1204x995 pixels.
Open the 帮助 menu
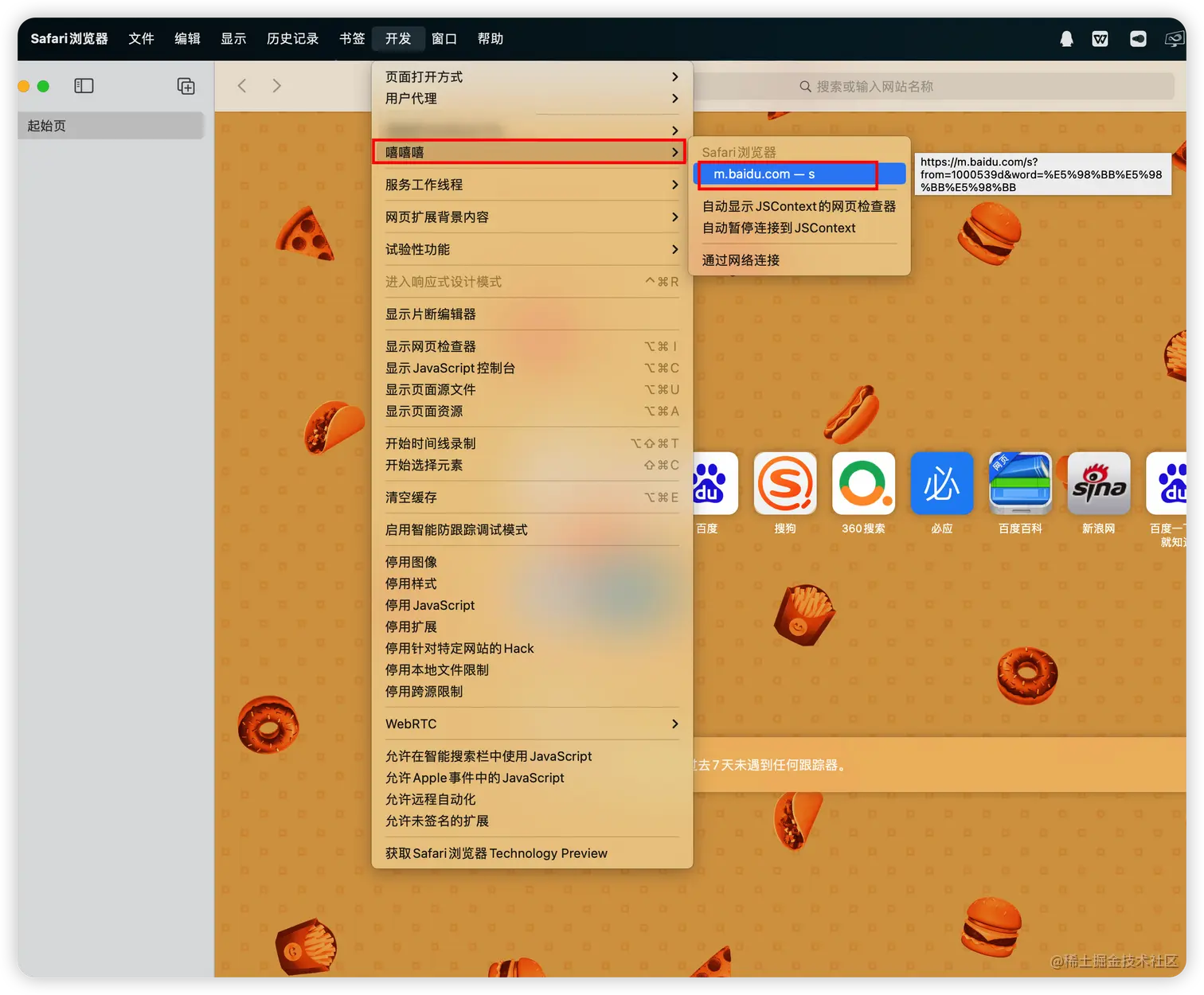coord(491,39)
